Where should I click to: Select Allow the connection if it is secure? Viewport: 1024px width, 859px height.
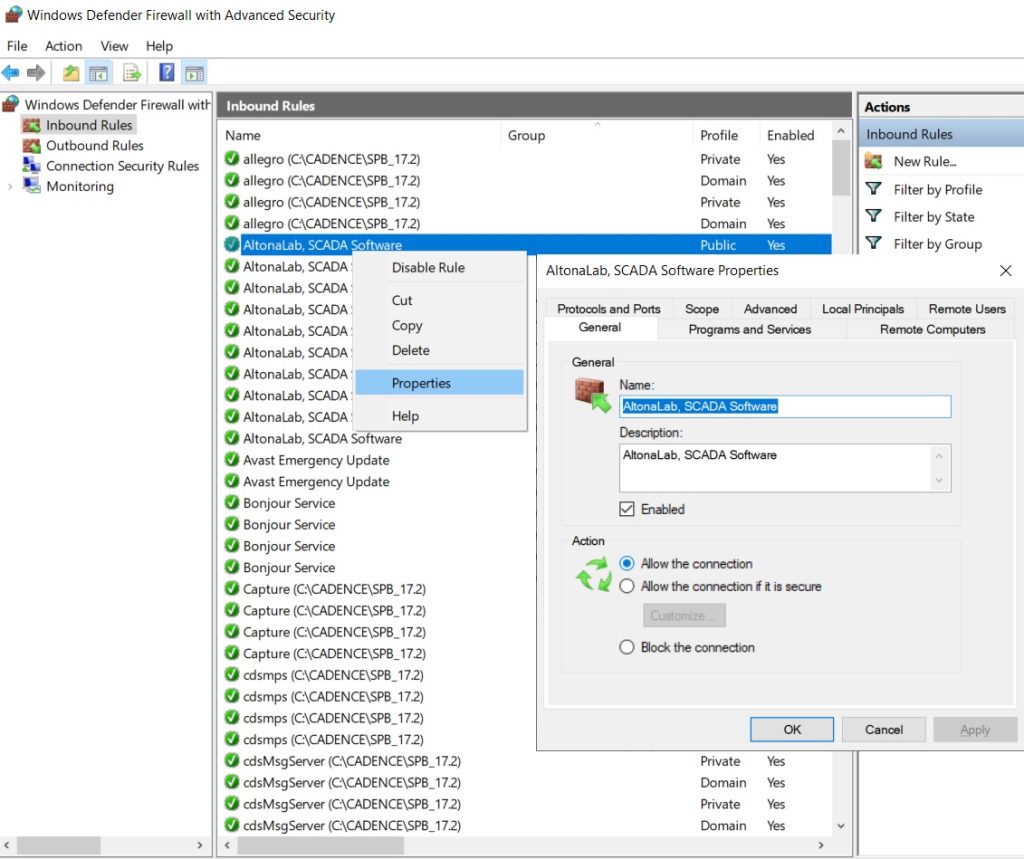coord(626,586)
